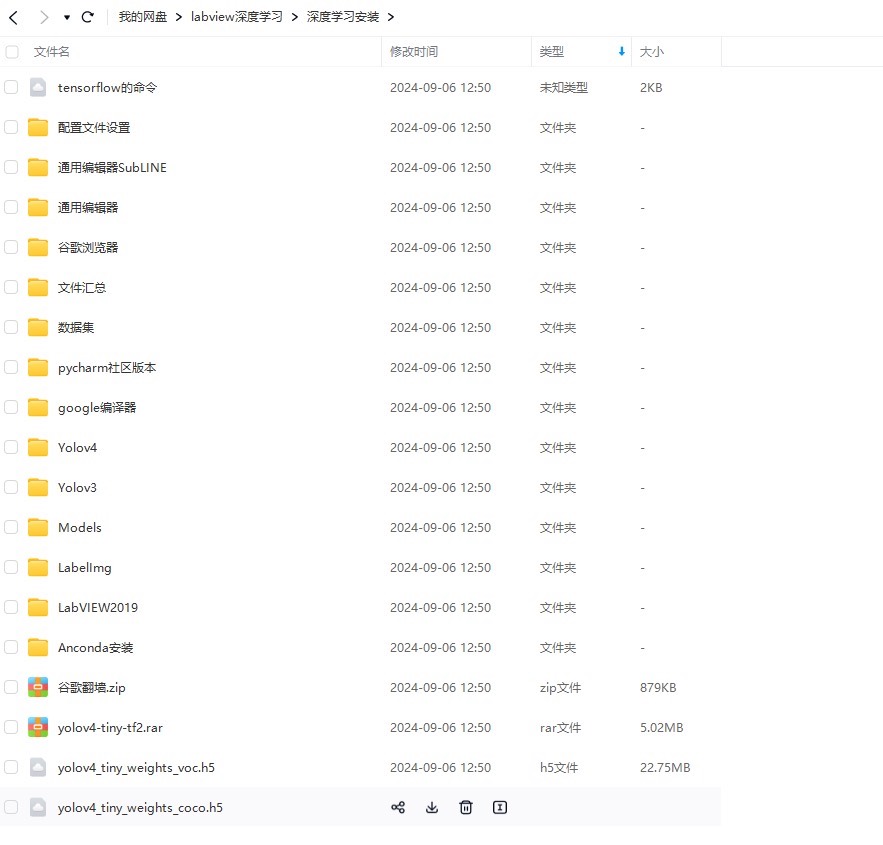883x845 pixels.
Task: Click yolov4-tiny-tf2.rar archive icon
Action: pos(38,727)
